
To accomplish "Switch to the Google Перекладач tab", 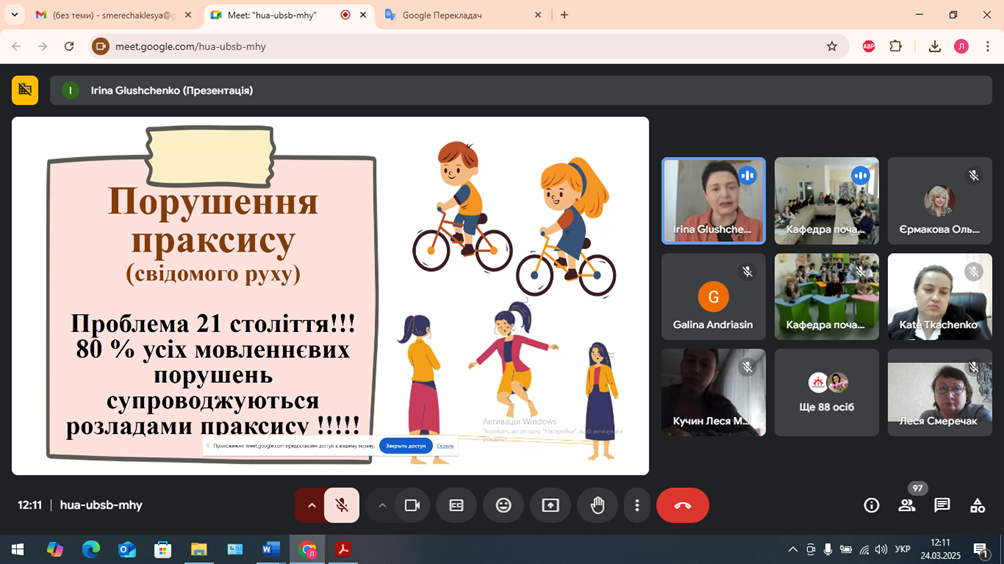I will [456, 15].
